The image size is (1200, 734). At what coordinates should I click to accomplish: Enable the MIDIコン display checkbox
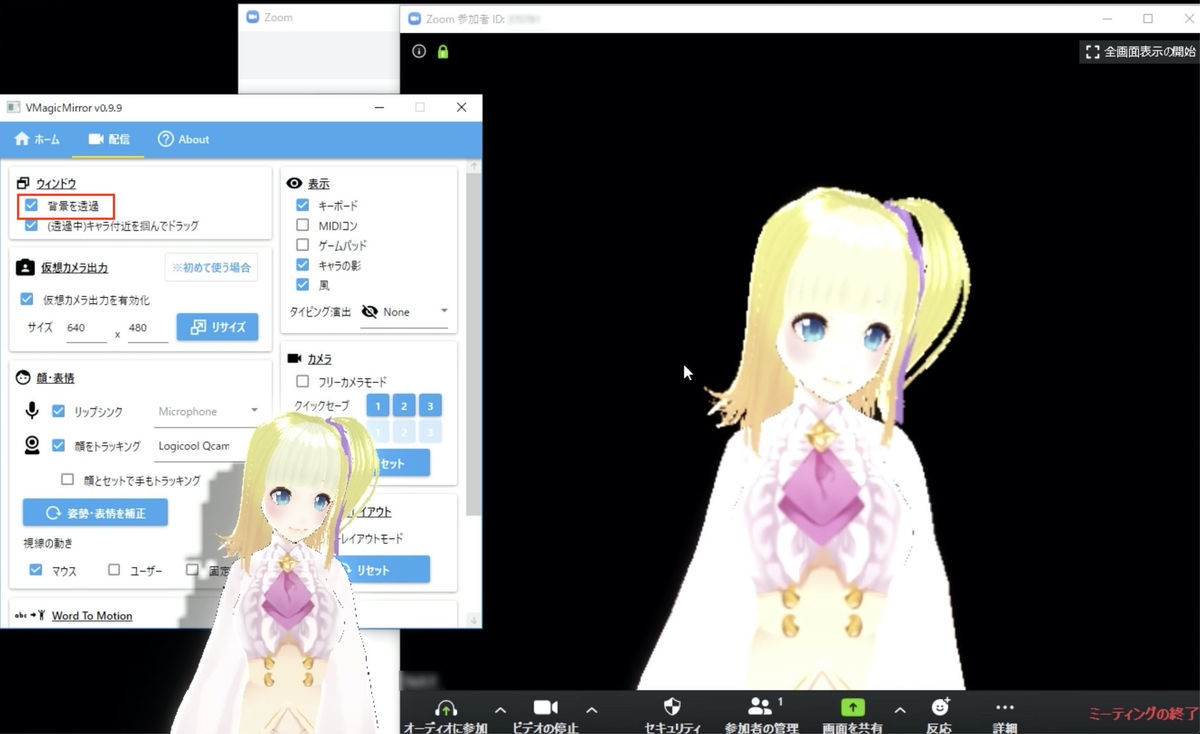(303, 225)
